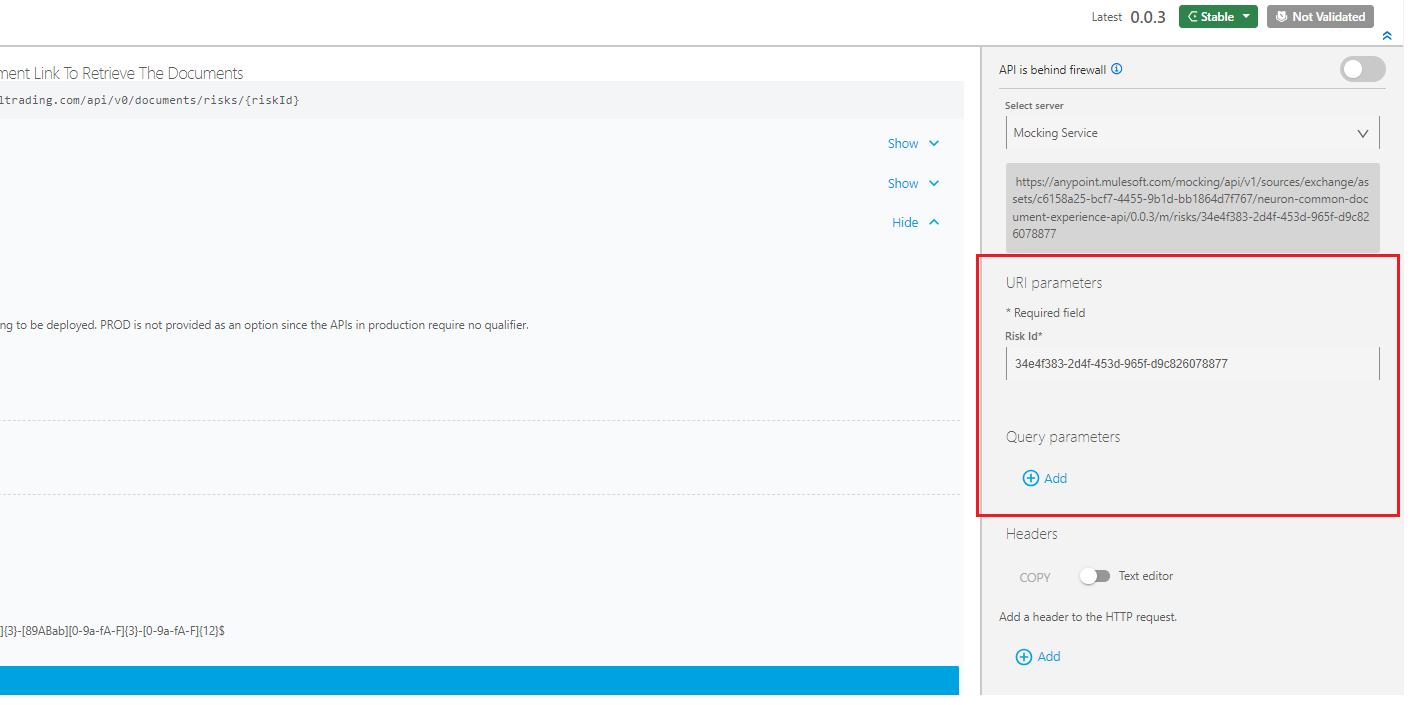Click the COPY headers button

point(1035,577)
